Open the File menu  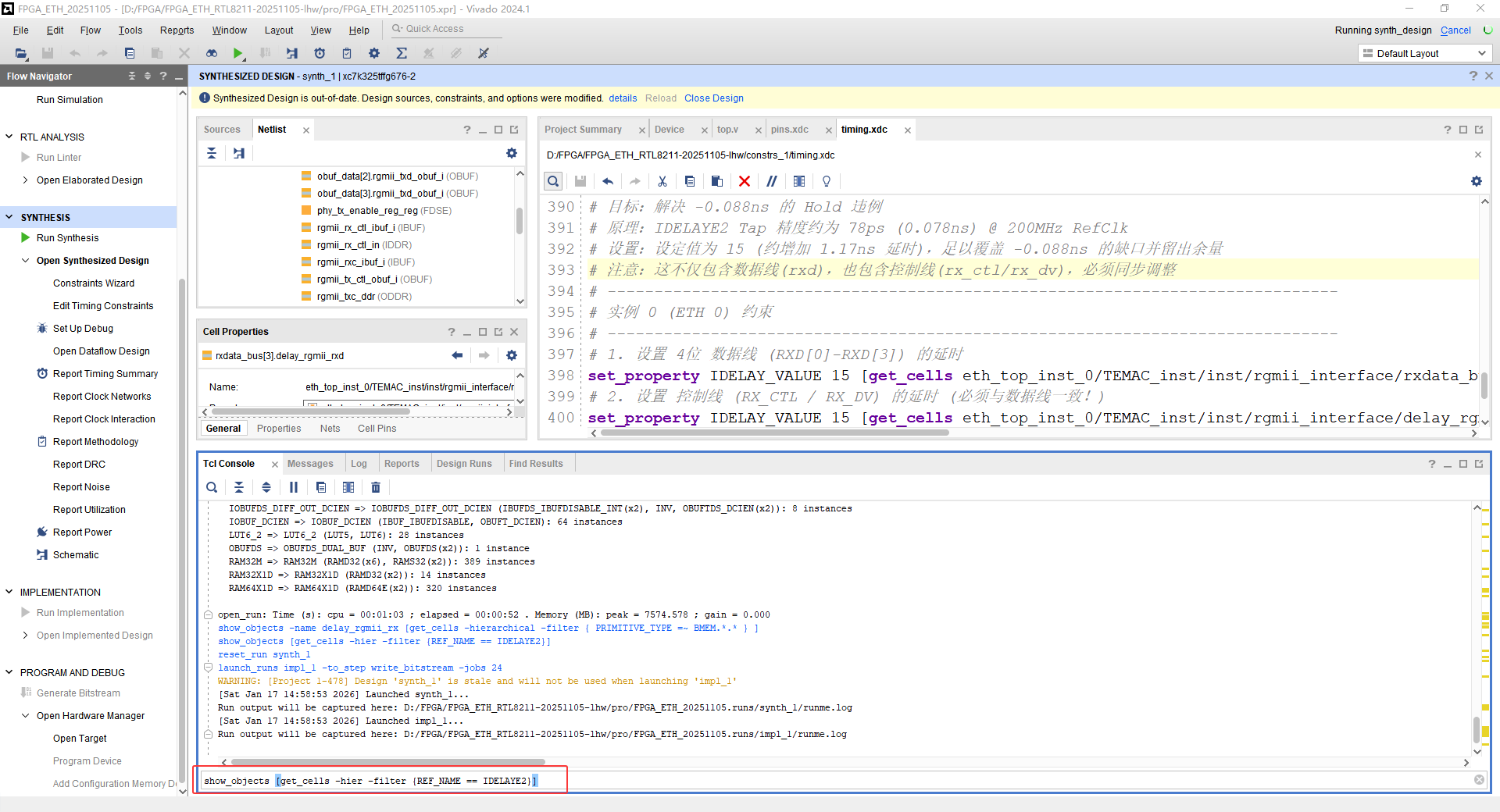21,30
